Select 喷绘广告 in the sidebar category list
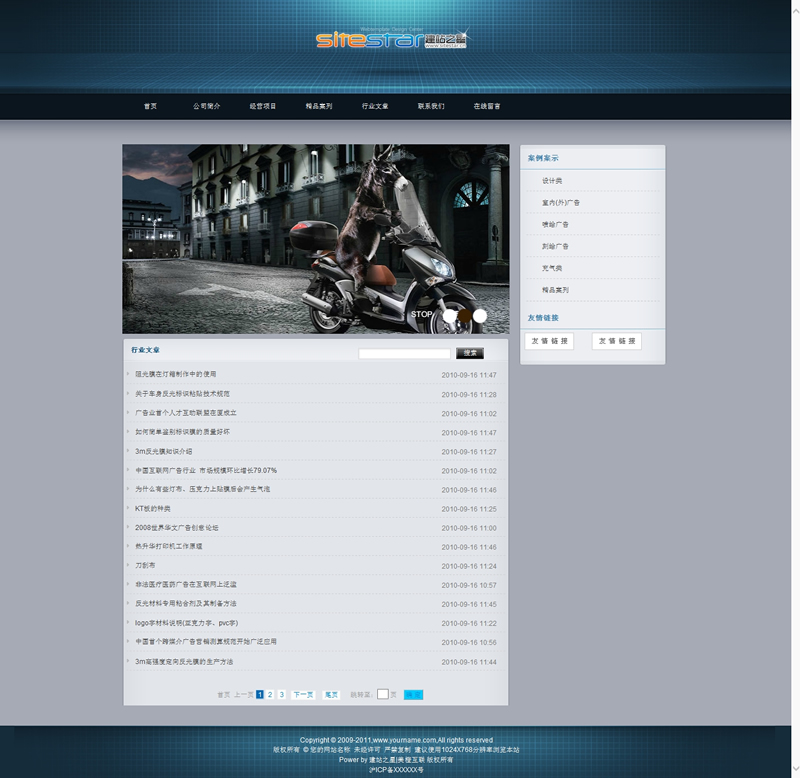Image resolution: width=800 pixels, height=778 pixels. coord(555,225)
